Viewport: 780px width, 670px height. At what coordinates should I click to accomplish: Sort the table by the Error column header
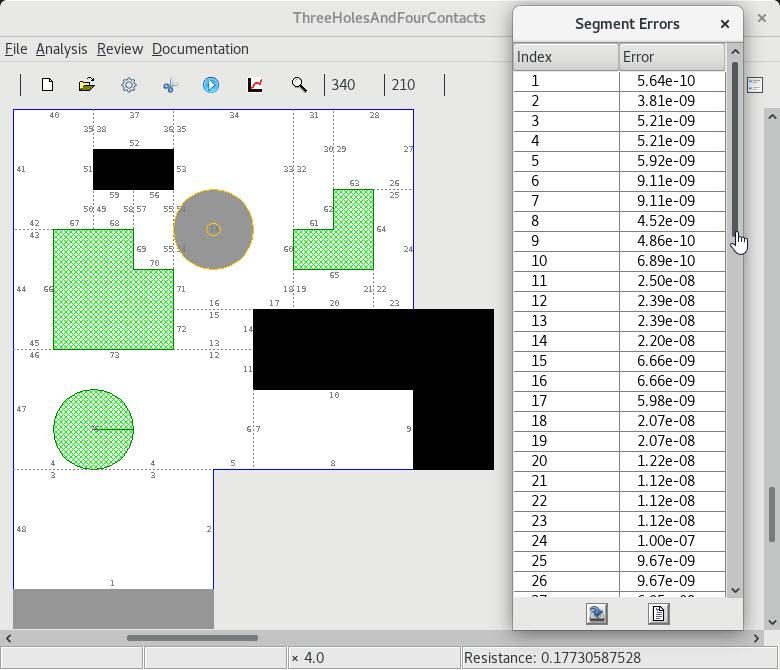click(x=671, y=57)
